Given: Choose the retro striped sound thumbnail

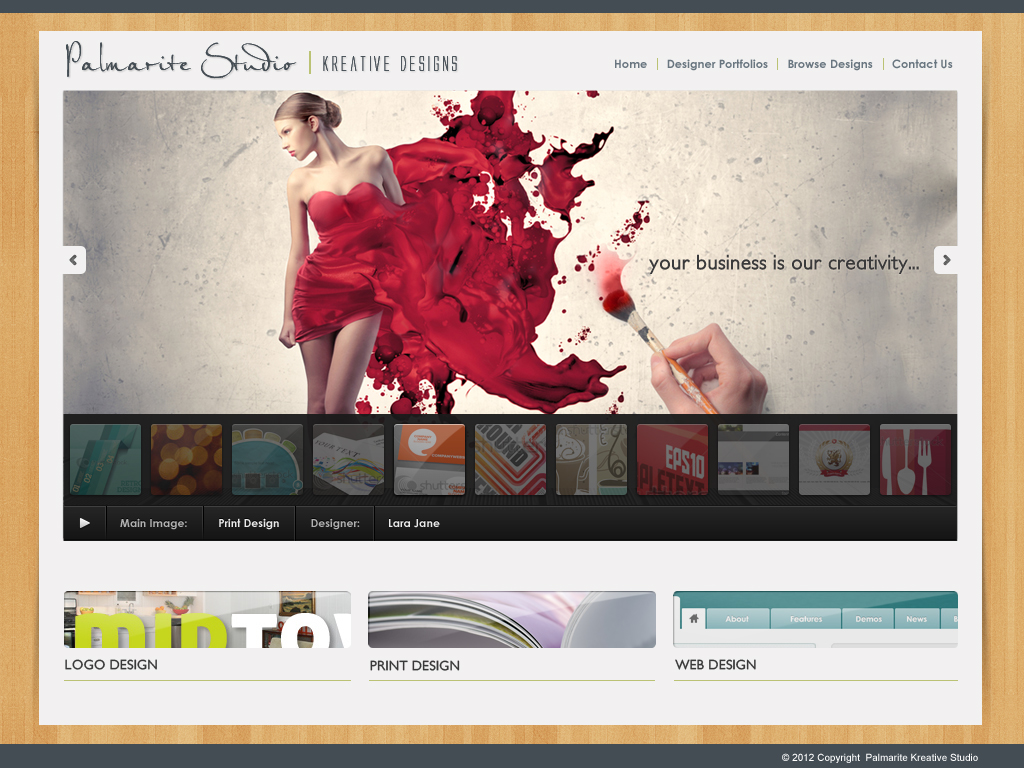Looking at the screenshot, I should [x=510, y=460].
